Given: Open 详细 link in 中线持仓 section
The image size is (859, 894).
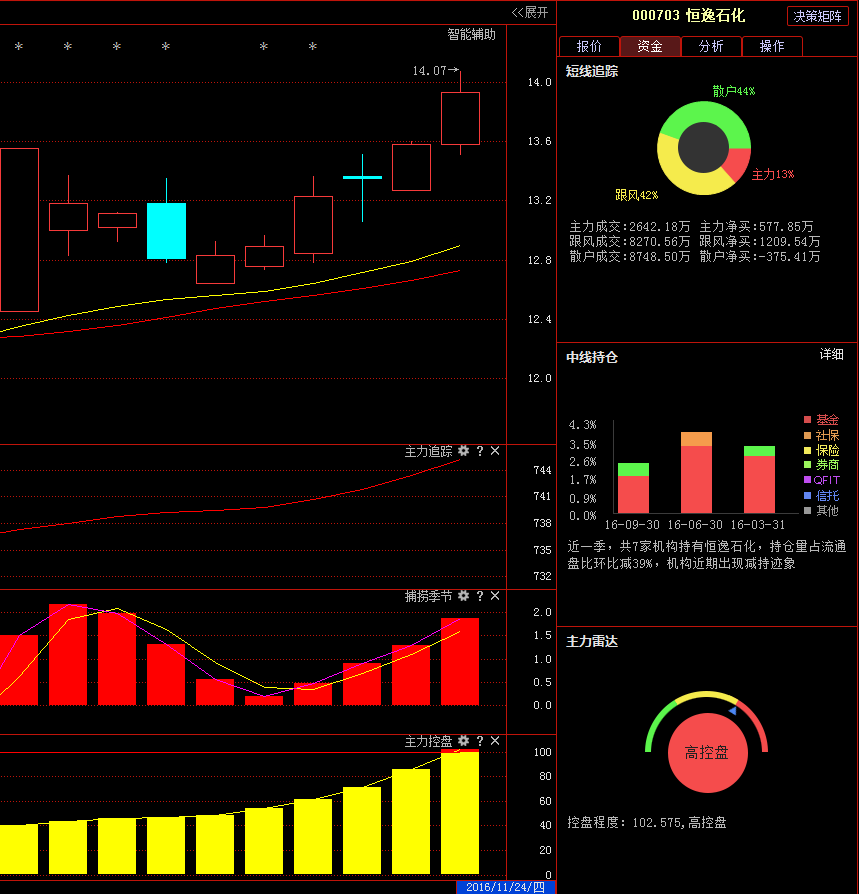Looking at the screenshot, I should coord(831,354).
